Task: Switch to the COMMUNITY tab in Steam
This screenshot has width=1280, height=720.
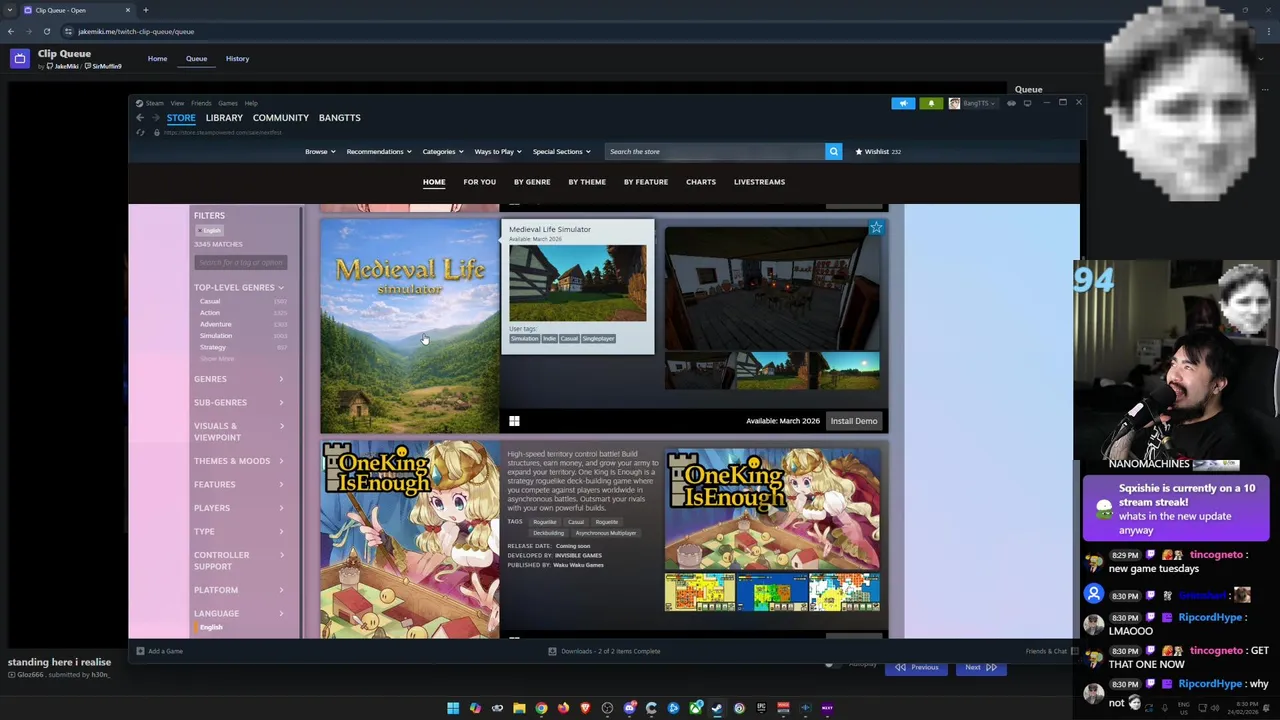Action: tap(281, 118)
